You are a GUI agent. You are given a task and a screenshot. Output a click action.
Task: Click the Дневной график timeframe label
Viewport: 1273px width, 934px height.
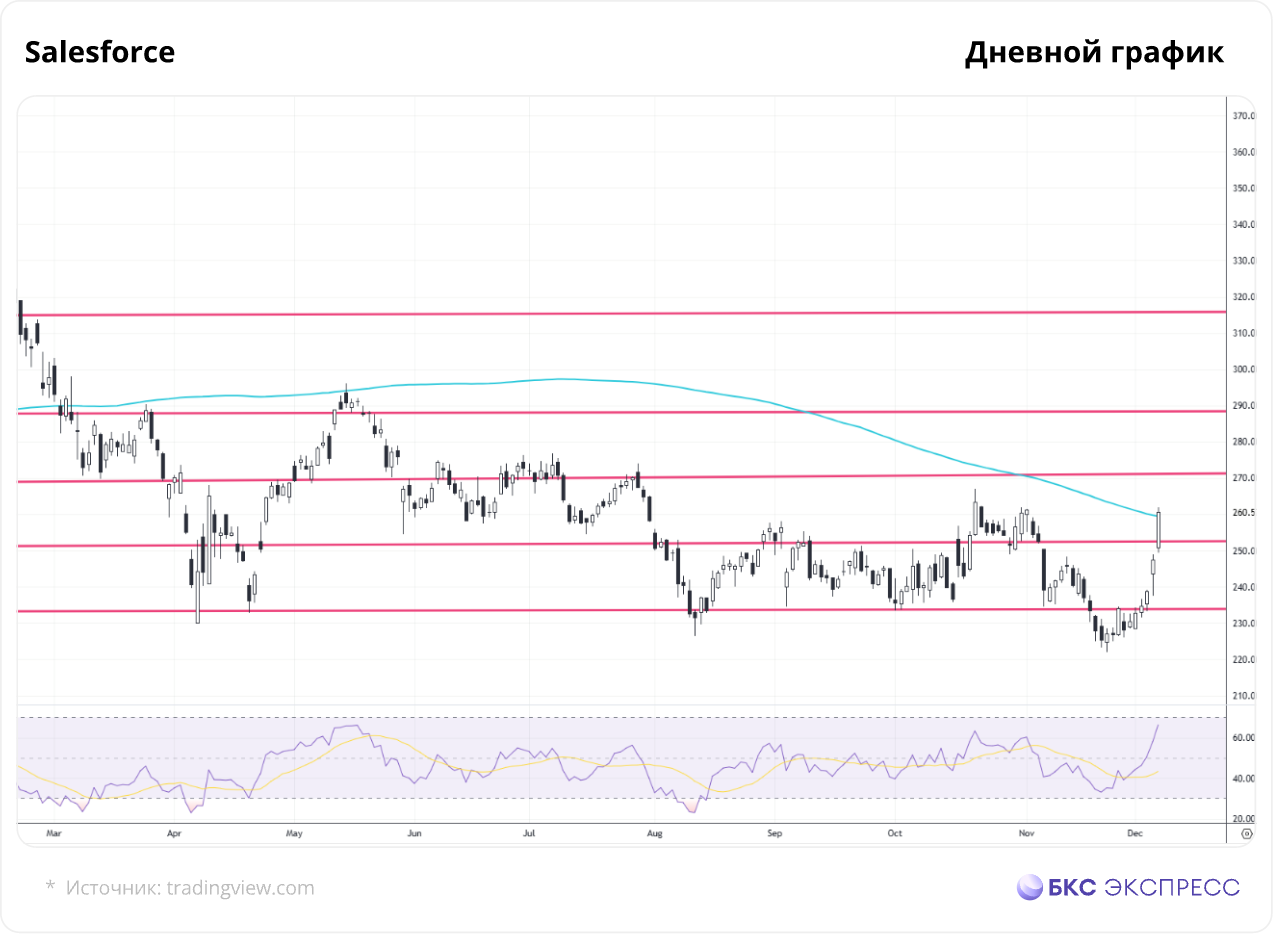(1094, 52)
